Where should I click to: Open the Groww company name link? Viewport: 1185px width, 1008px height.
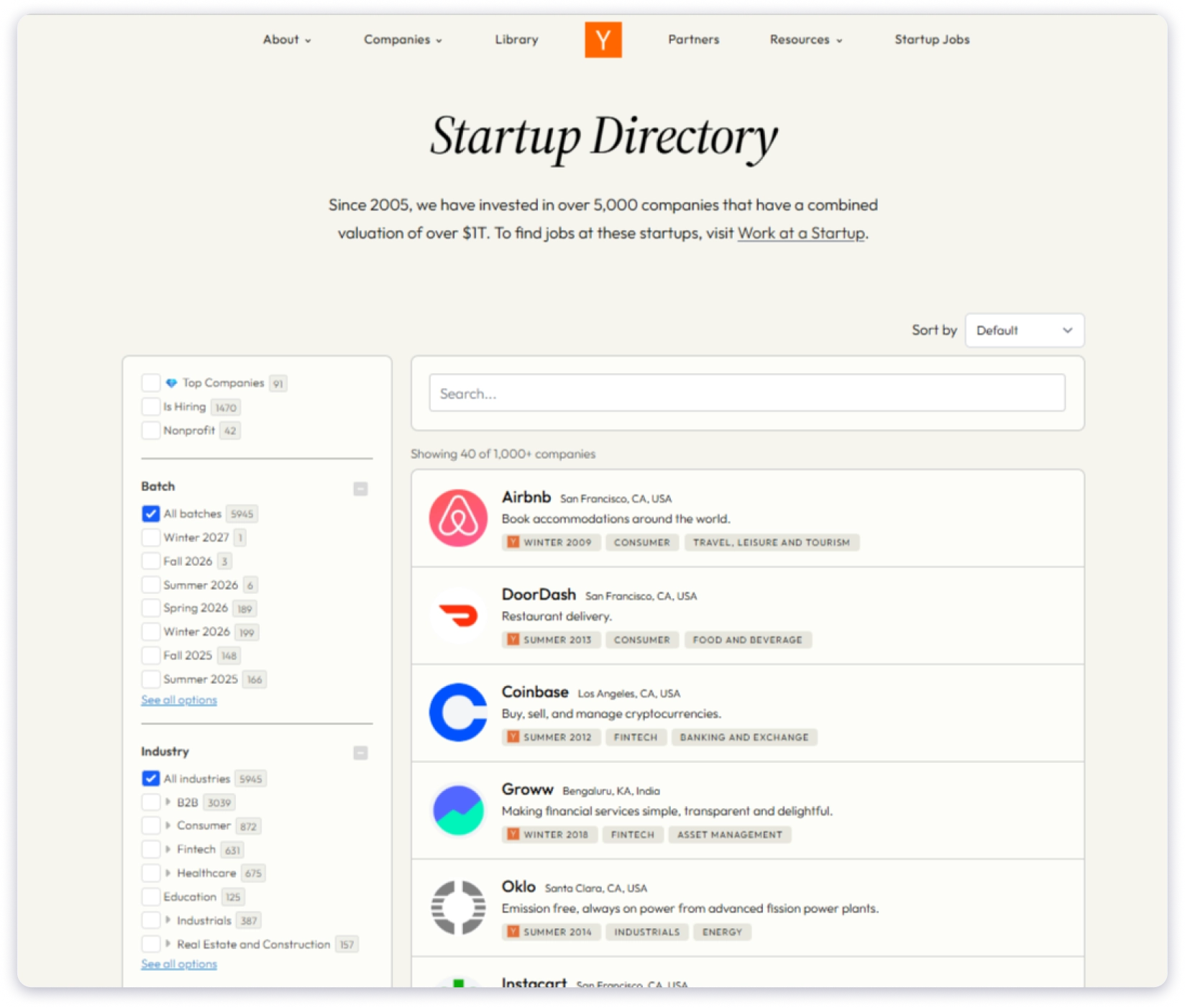[528, 789]
